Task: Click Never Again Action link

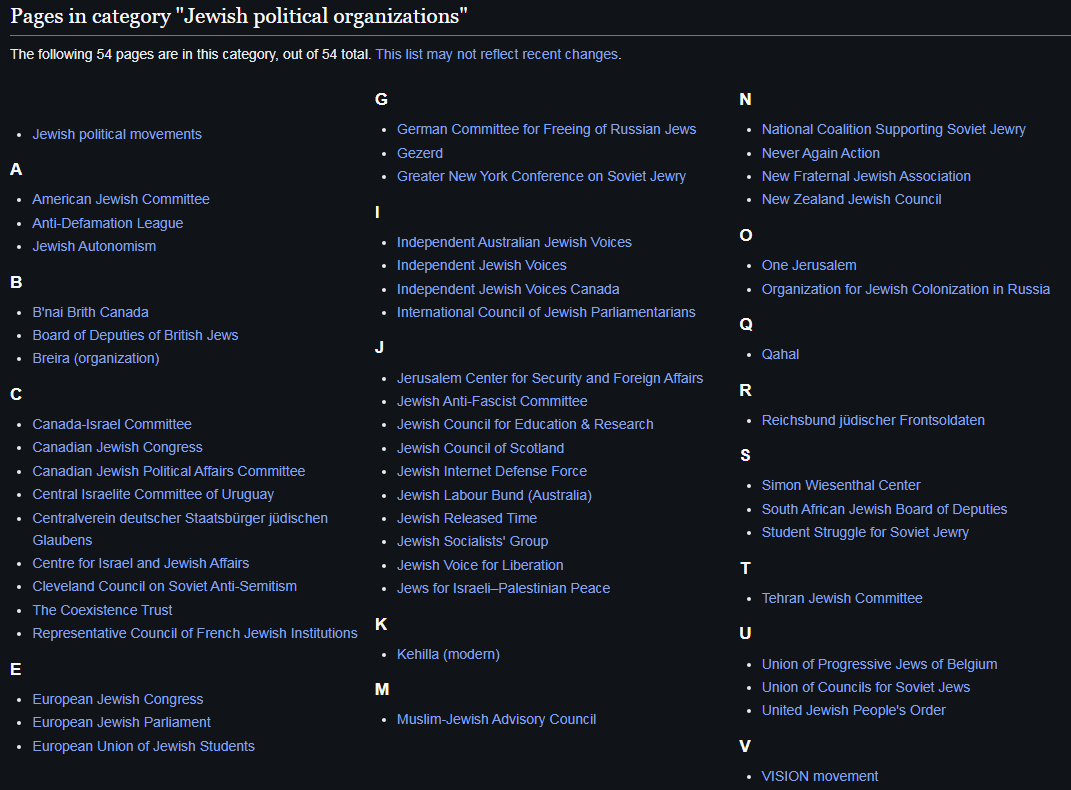Action: pos(820,153)
